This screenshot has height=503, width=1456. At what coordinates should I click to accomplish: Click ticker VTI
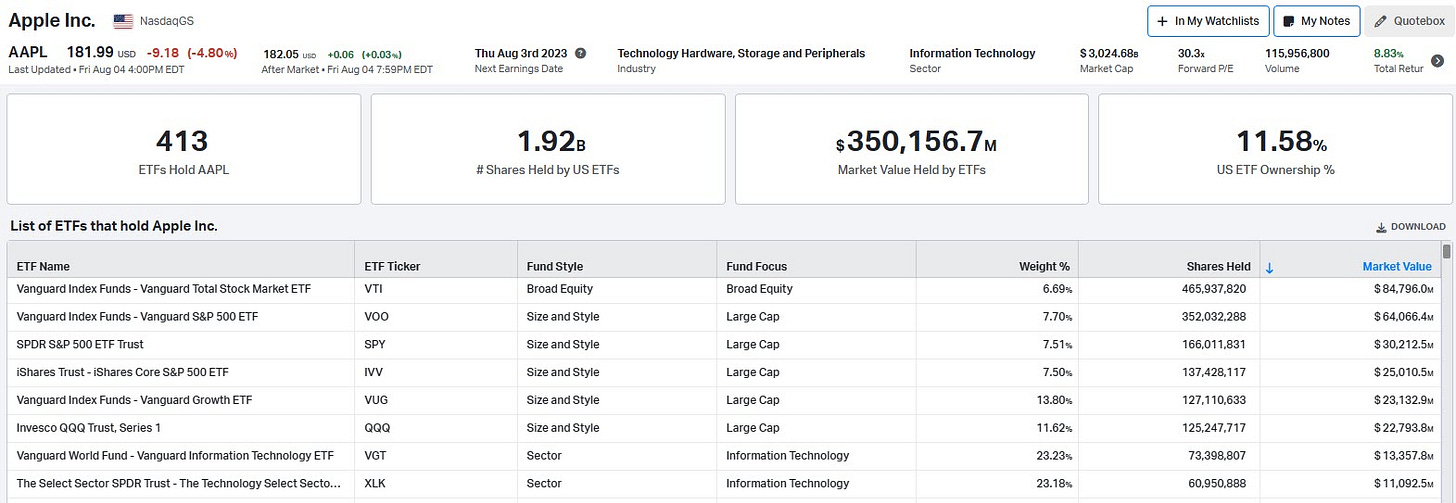[374, 289]
